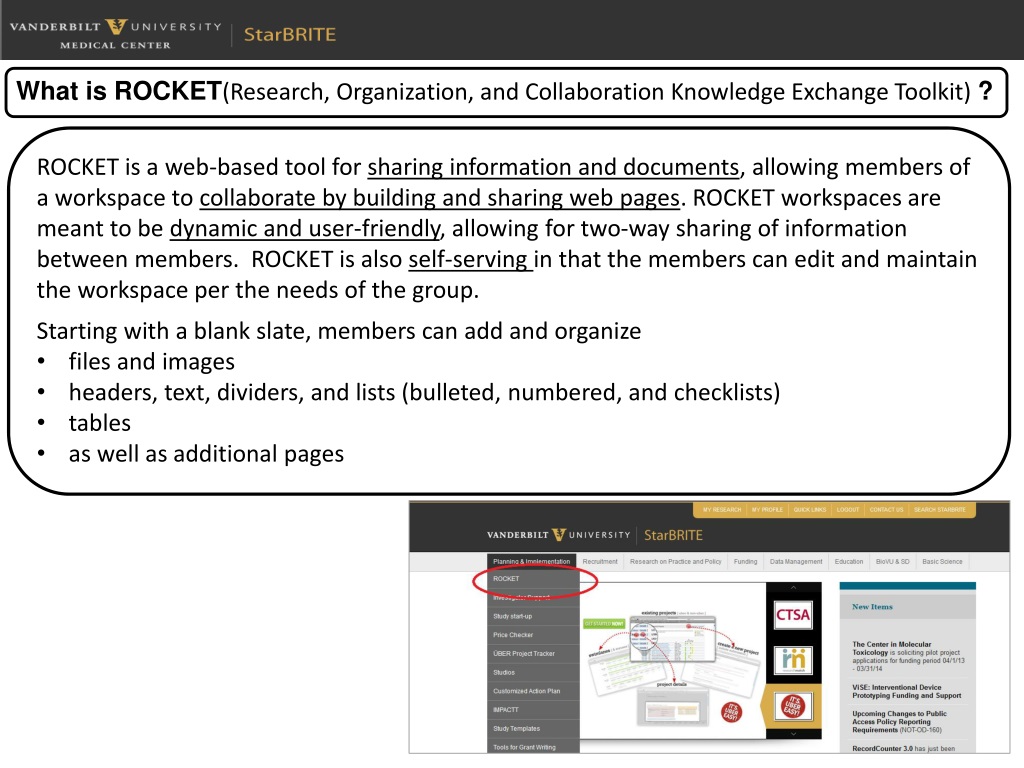
Task: Click the CTSA logo thumbnail
Action: 793,615
